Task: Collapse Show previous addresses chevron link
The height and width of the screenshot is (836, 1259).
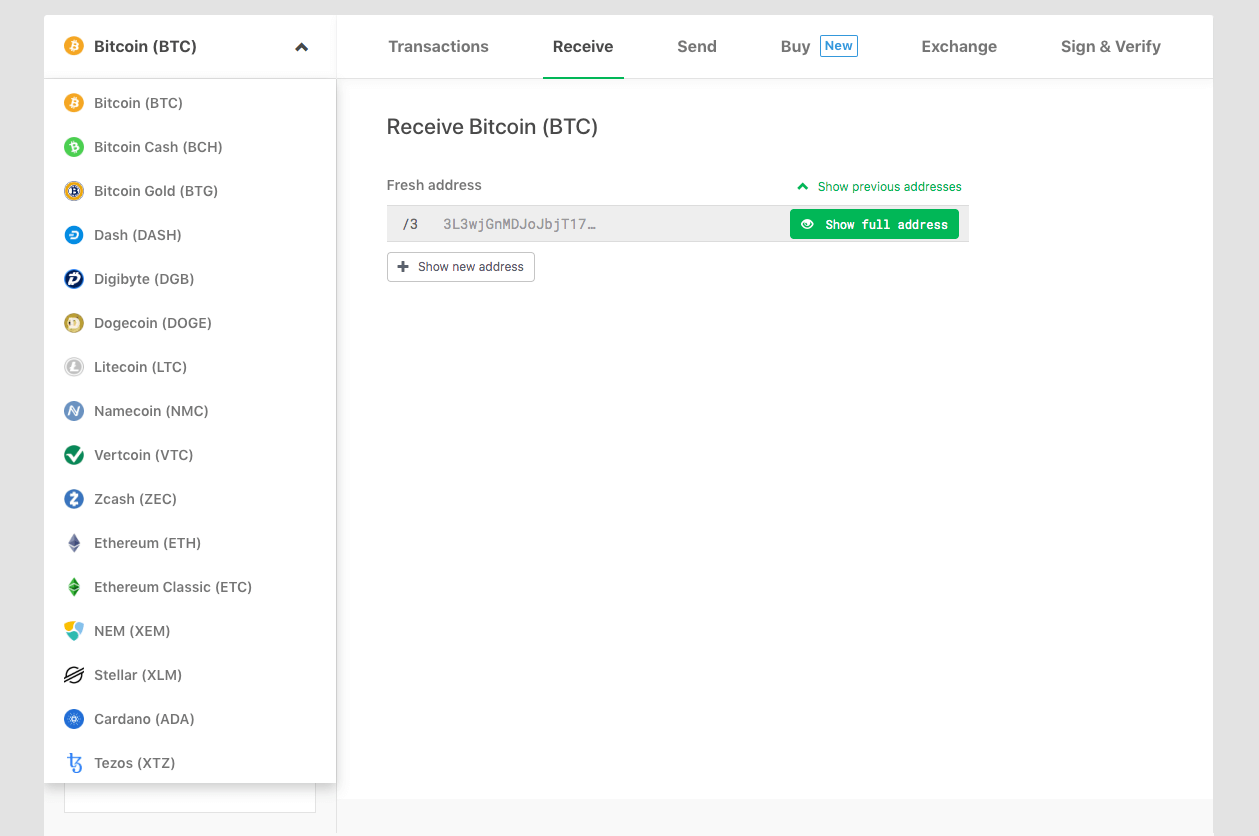Action: (879, 187)
